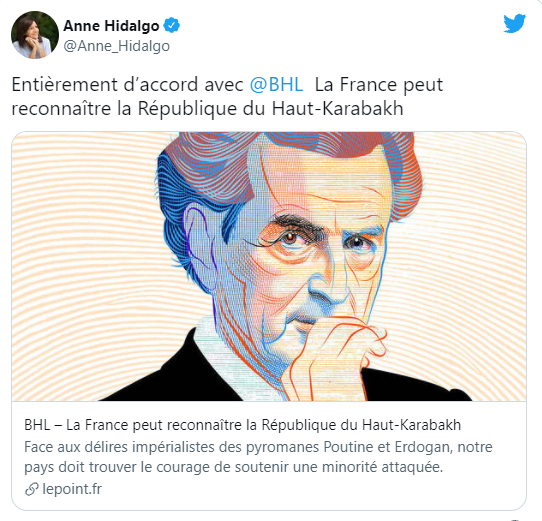
Task: Click the chain link icon beside lepoint.fr
Action: [31, 489]
